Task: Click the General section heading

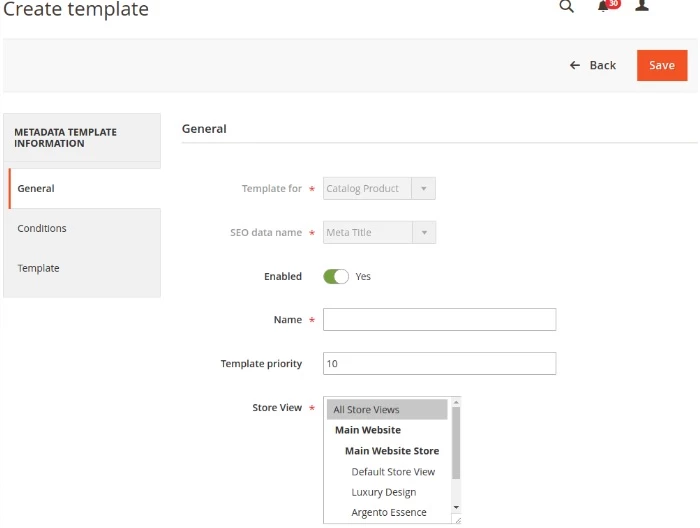Action: tap(204, 129)
